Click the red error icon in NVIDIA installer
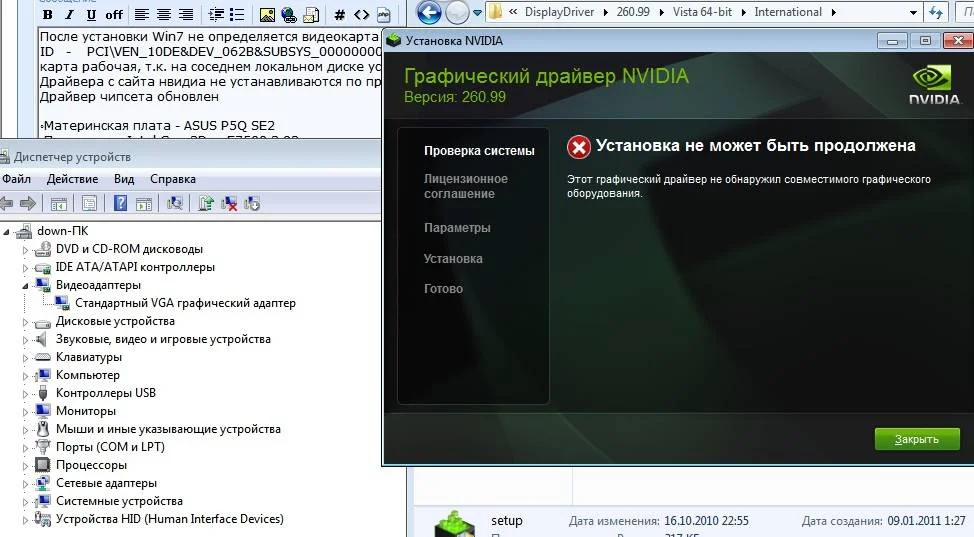This screenshot has height=537, width=974. click(x=578, y=147)
